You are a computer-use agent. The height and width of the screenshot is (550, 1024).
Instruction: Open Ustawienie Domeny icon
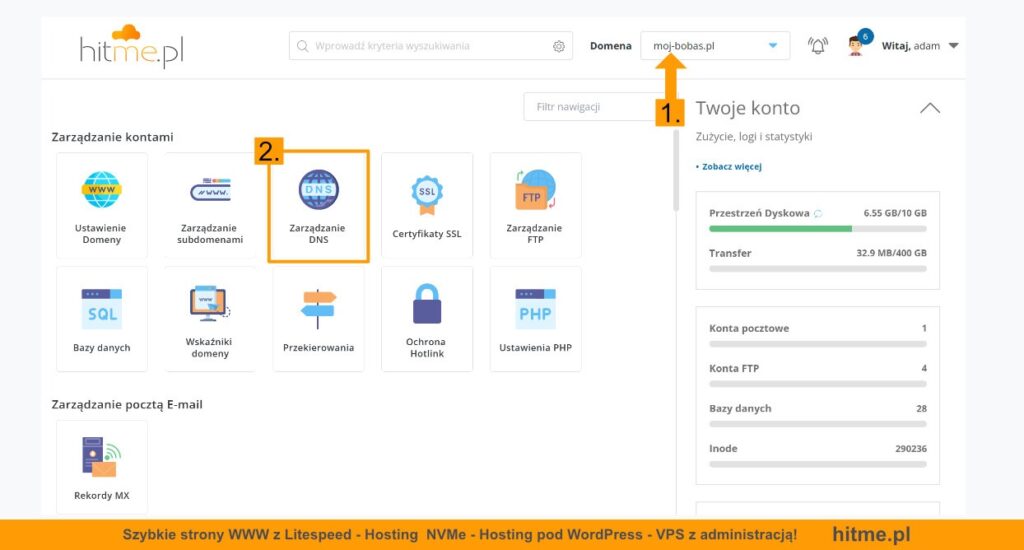(101, 189)
